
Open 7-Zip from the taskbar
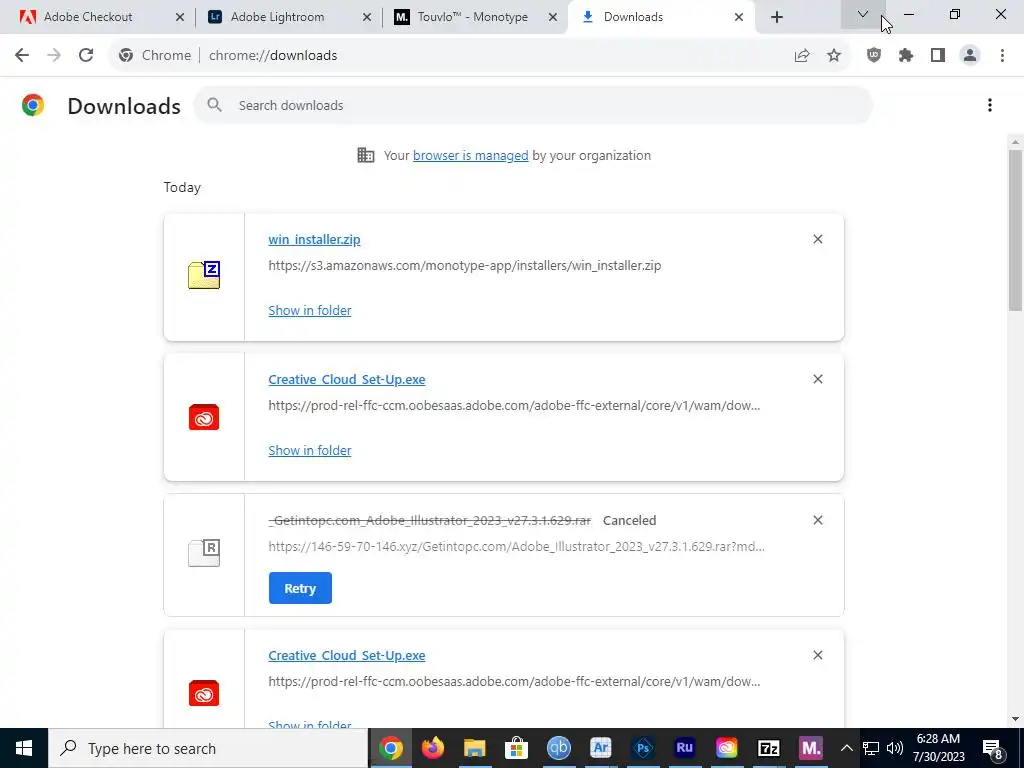769,748
